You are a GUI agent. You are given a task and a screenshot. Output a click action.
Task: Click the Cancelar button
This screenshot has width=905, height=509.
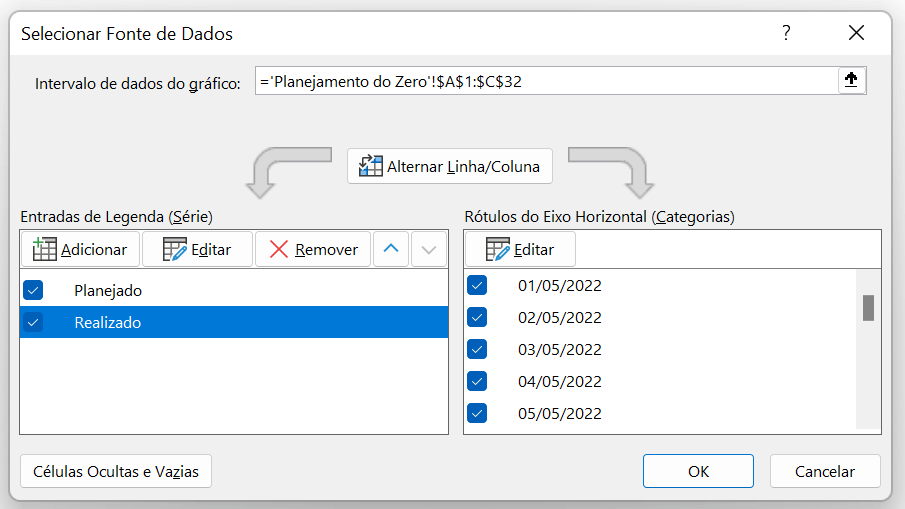click(x=824, y=471)
